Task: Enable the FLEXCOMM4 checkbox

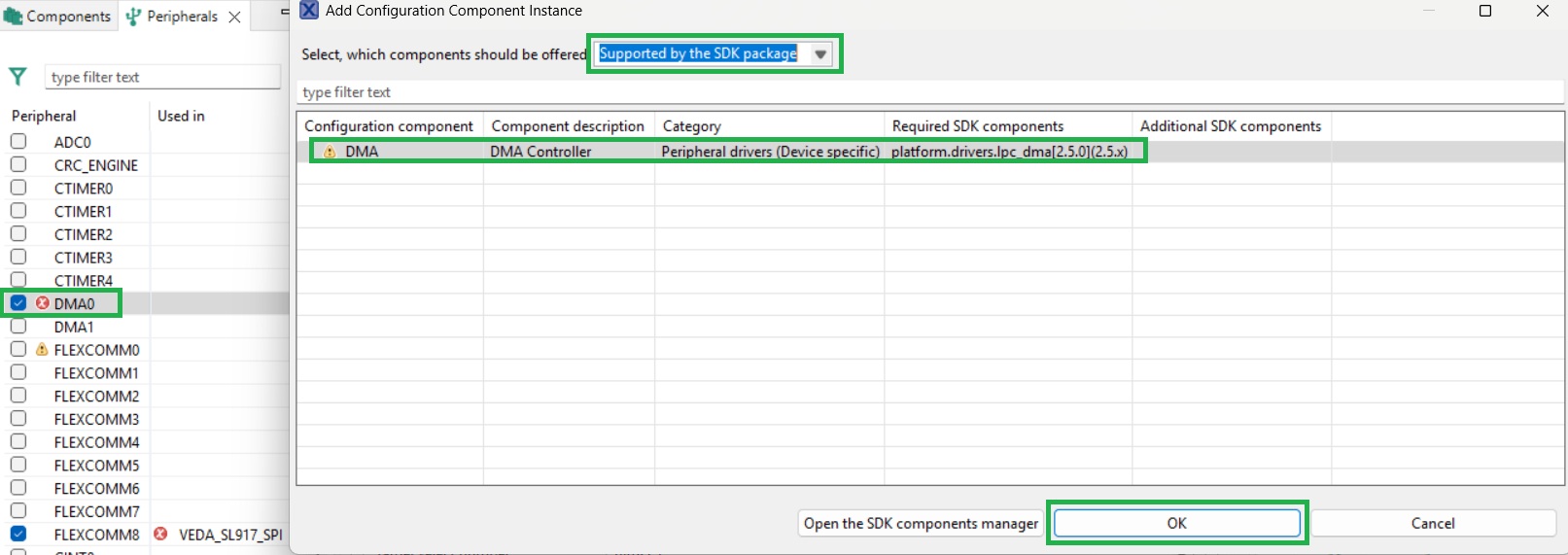Action: click(x=18, y=441)
